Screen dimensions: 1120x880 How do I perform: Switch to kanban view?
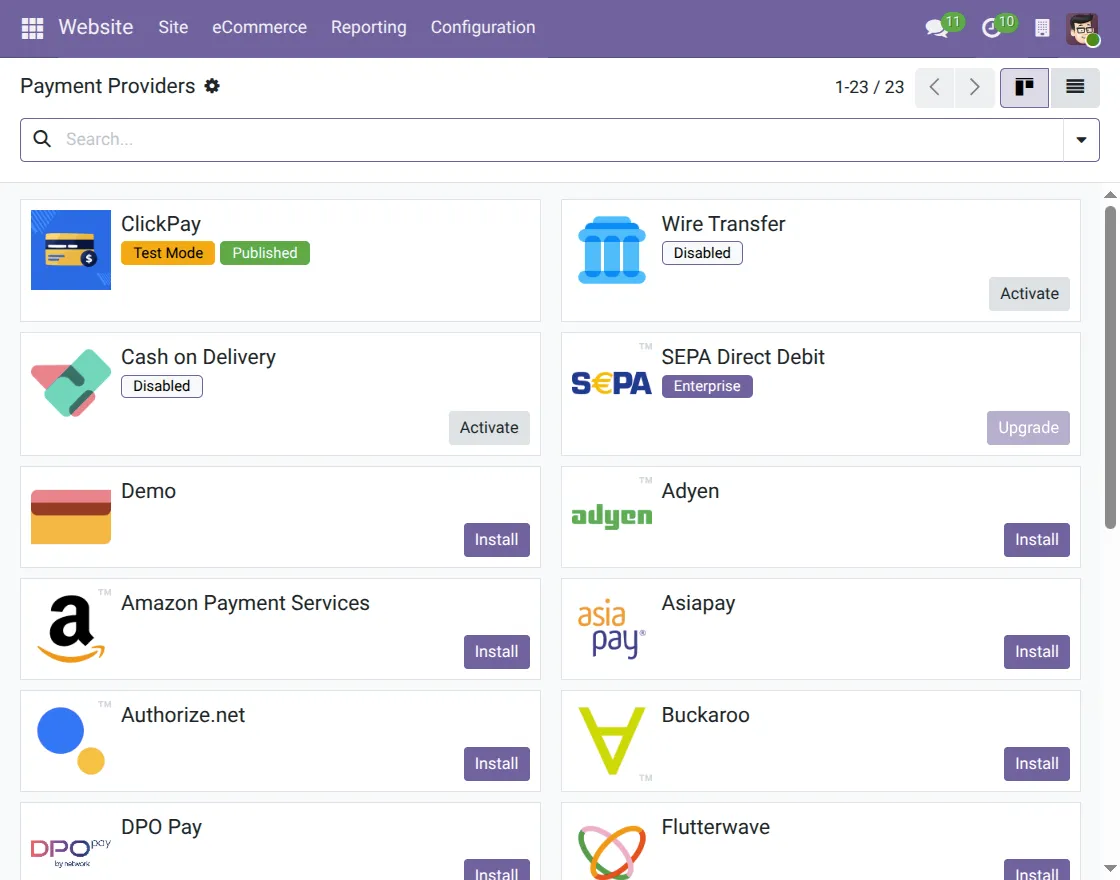pyautogui.click(x=1024, y=87)
